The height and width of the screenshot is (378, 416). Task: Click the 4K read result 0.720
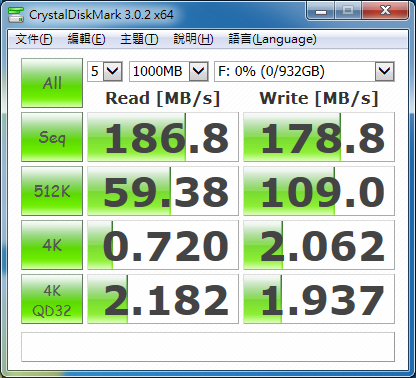(163, 245)
